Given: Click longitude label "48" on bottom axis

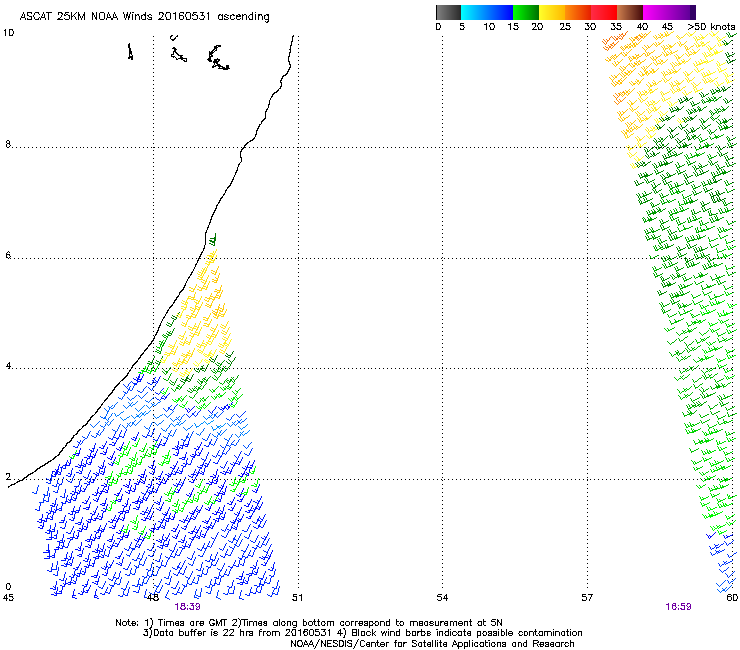Looking at the screenshot, I should (x=152, y=598).
